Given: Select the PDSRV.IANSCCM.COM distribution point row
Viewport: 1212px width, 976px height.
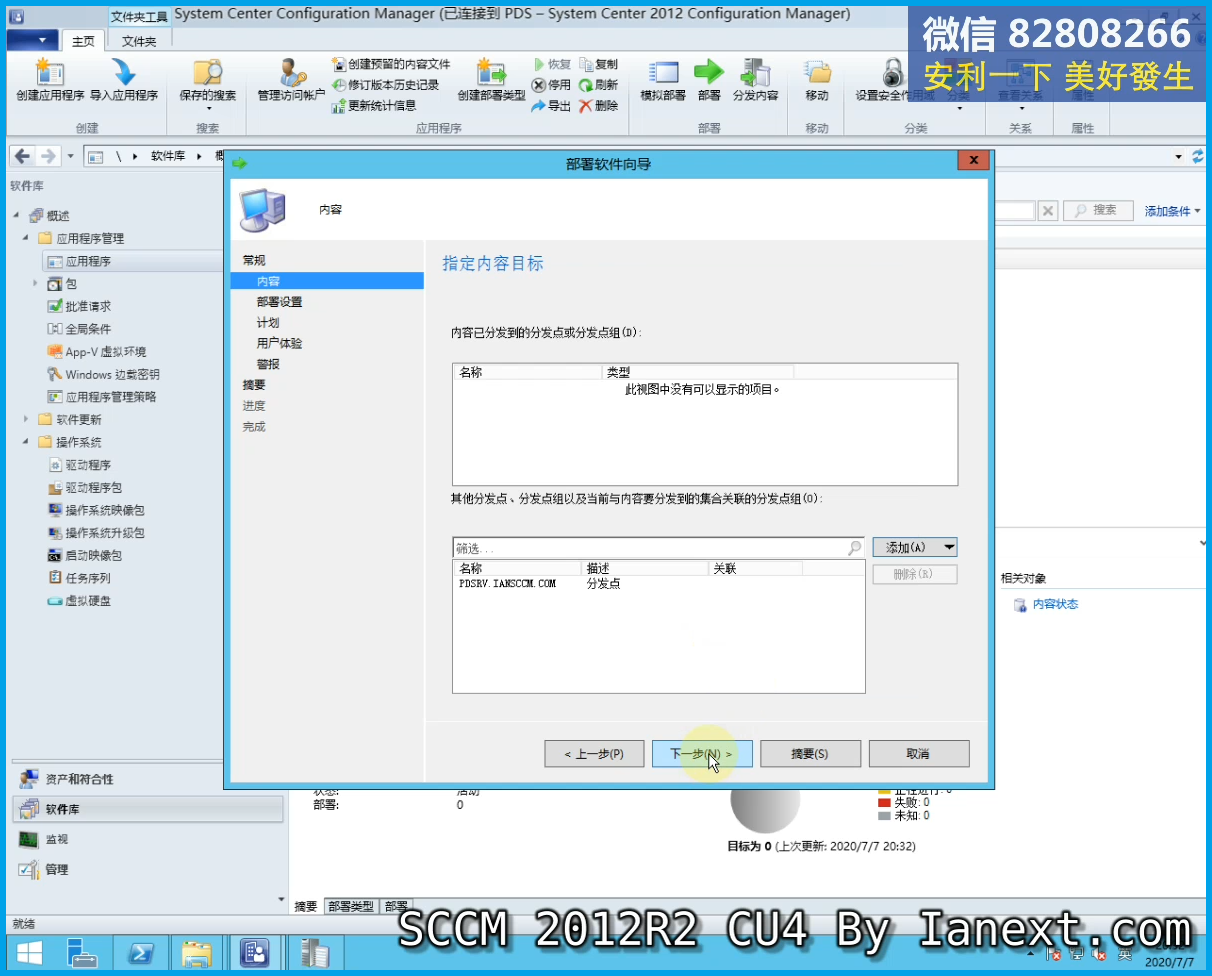Looking at the screenshot, I should 658,583.
